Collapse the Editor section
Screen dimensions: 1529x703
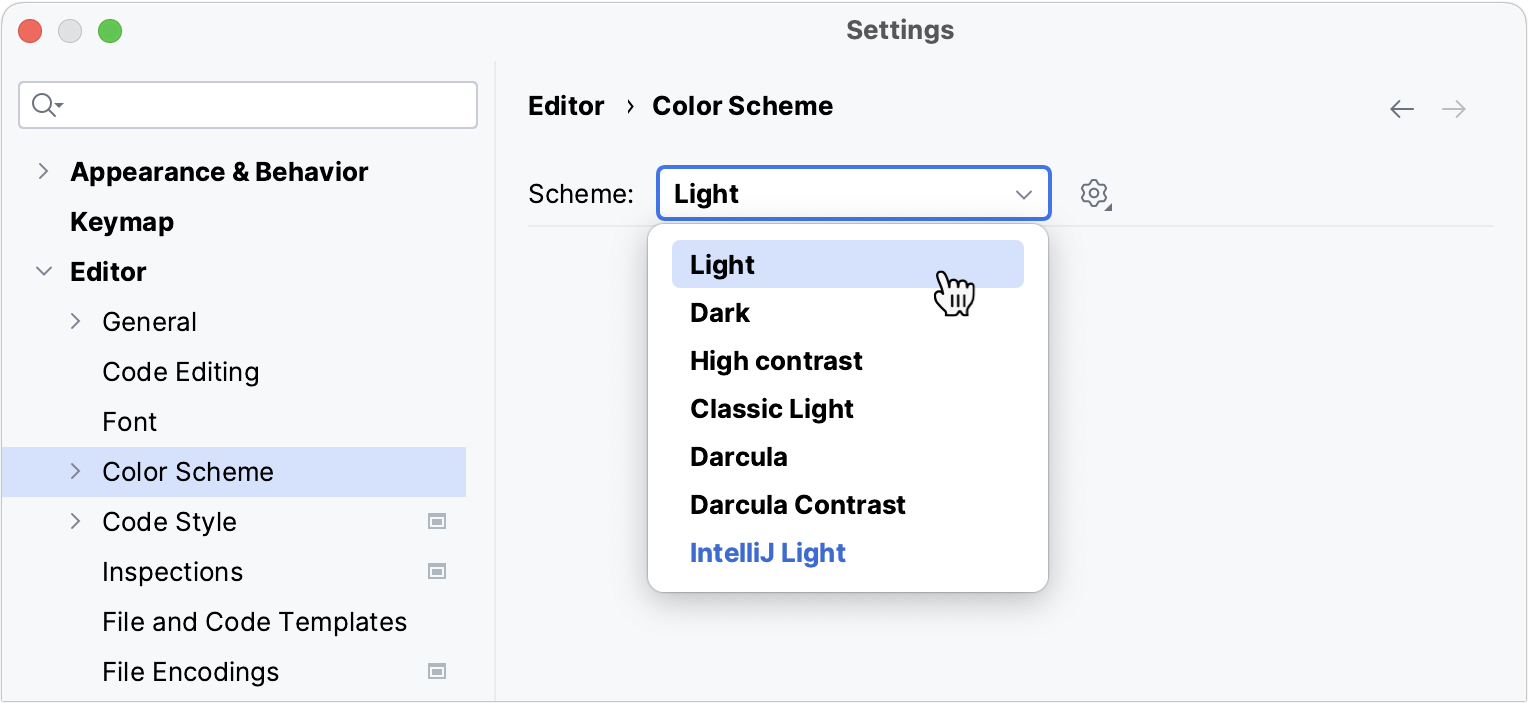pyautogui.click(x=43, y=271)
